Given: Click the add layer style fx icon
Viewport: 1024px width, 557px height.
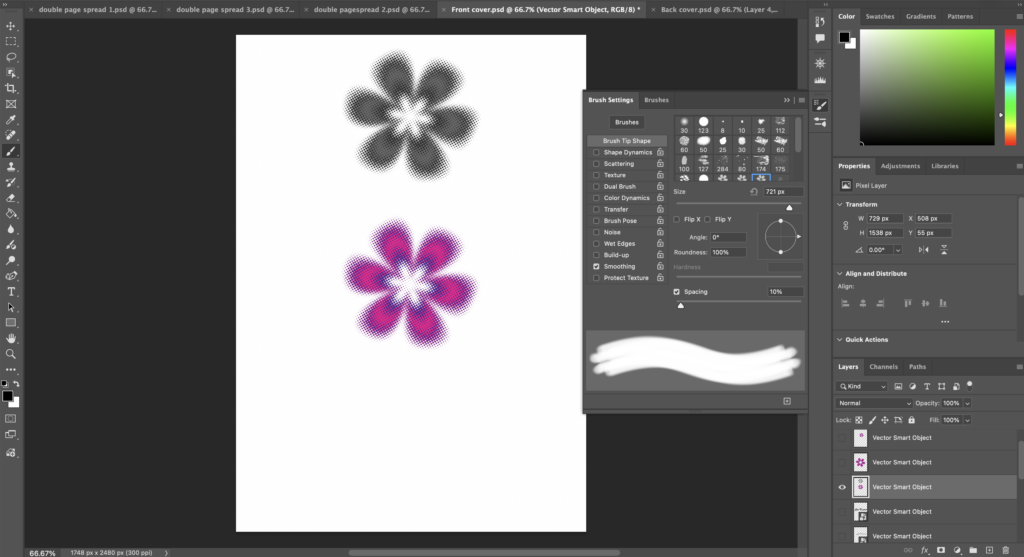Looking at the screenshot, I should click(925, 550).
